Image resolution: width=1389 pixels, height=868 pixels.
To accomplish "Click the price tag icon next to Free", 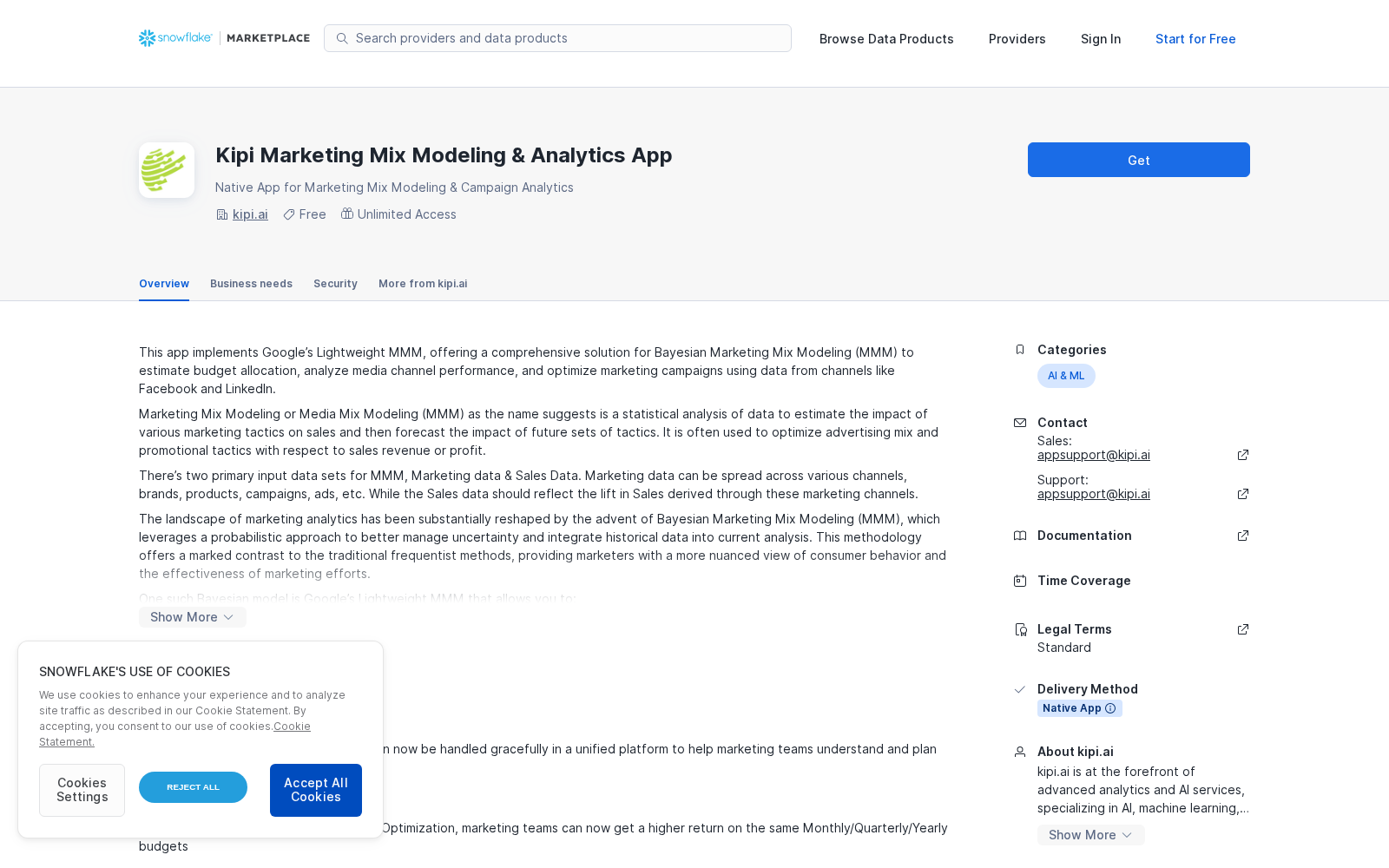I will point(289,214).
